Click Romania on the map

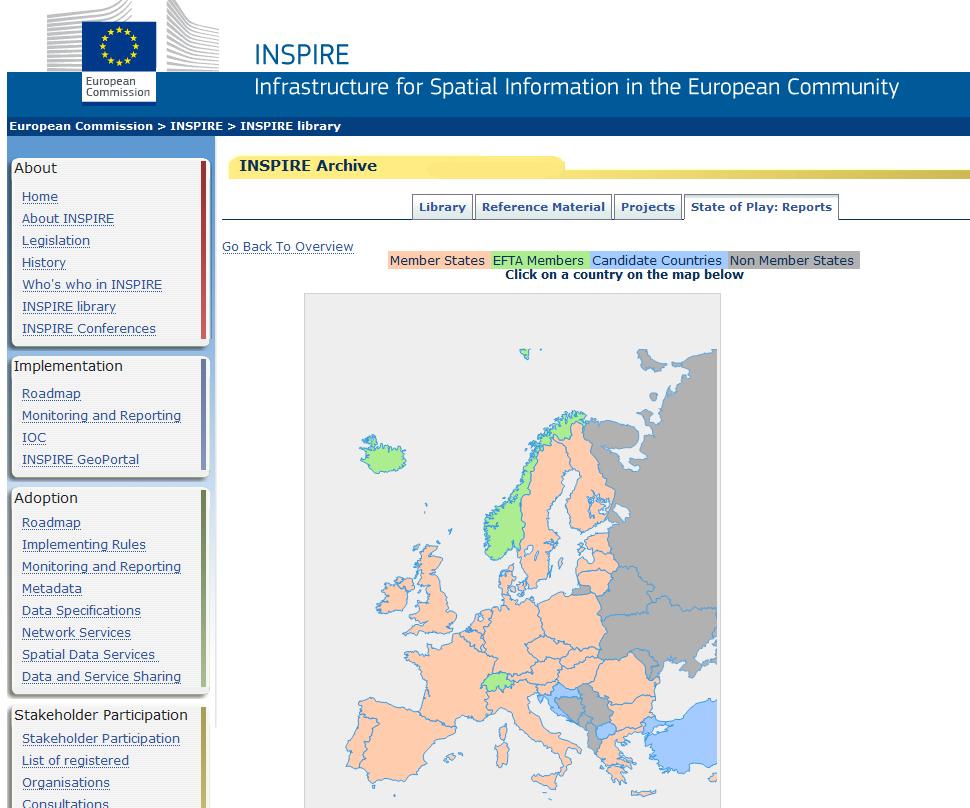(625, 677)
